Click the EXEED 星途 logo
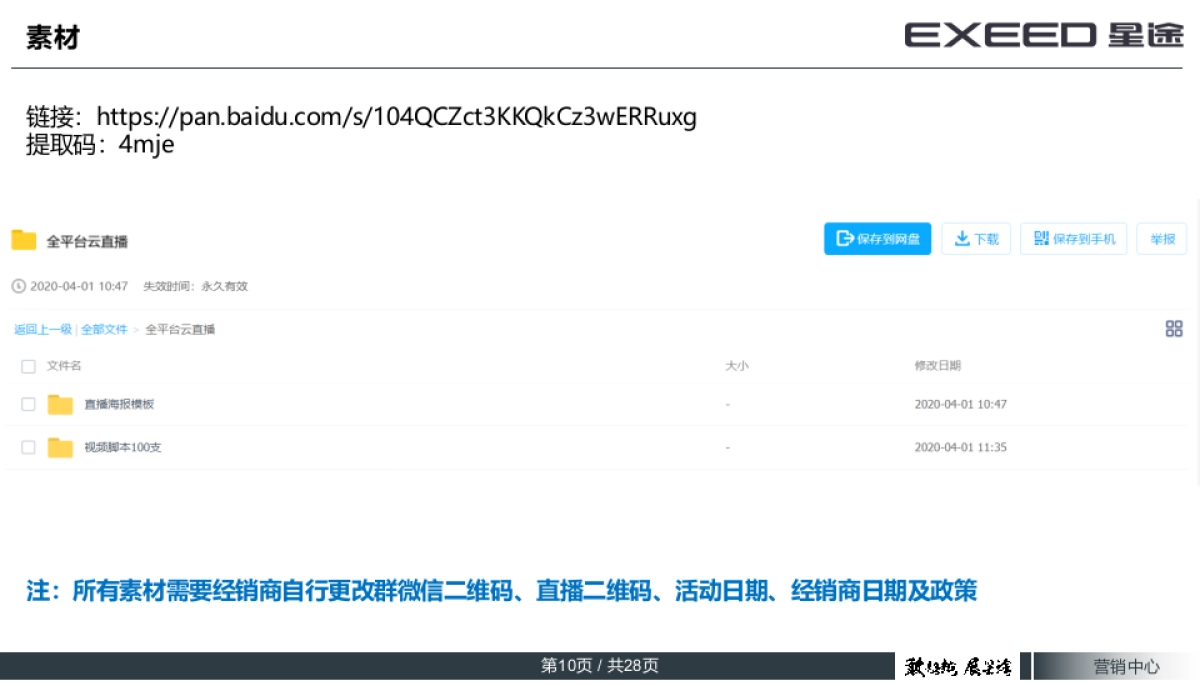This screenshot has height=686, width=1200. (1044, 36)
